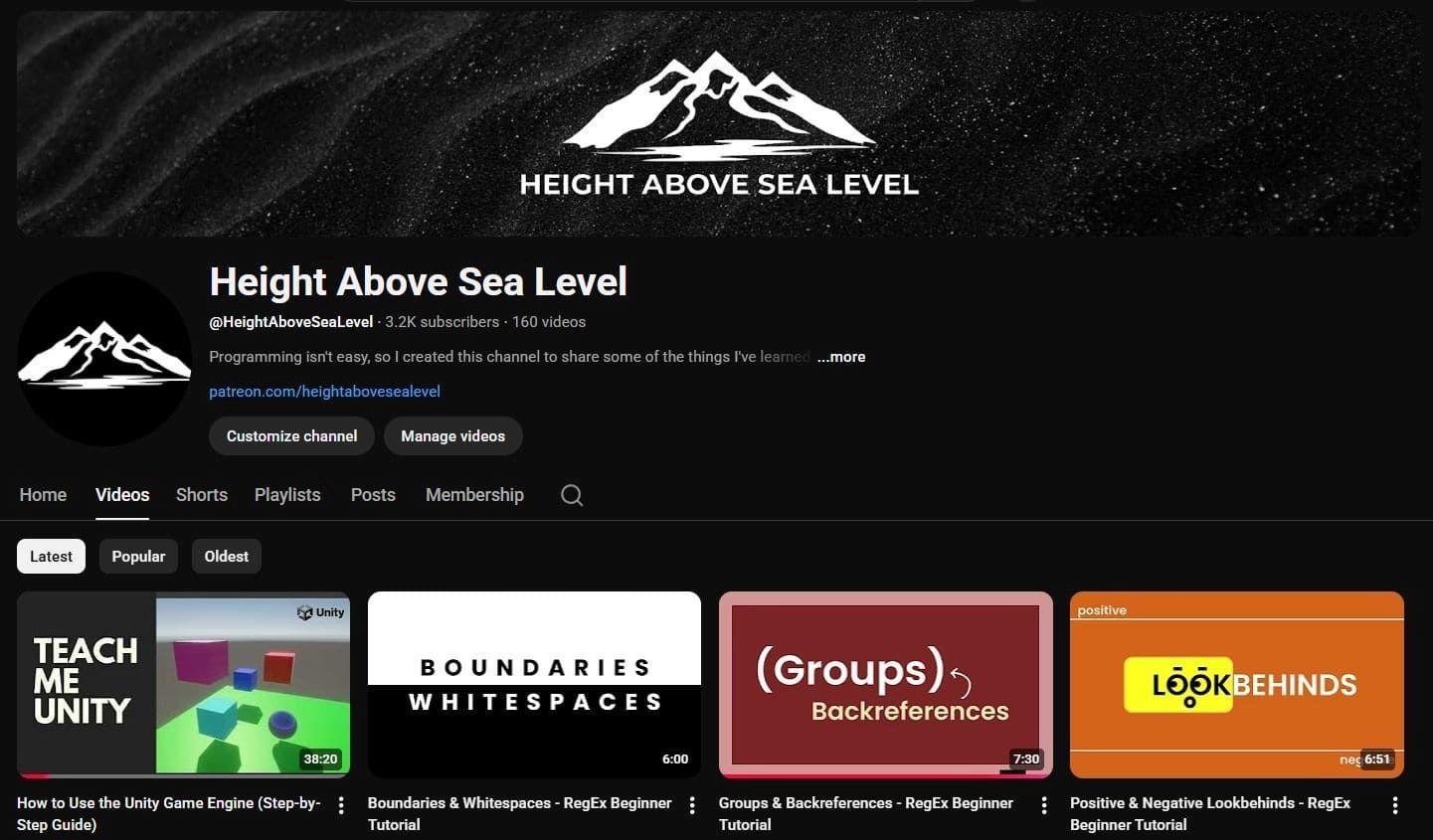Viewport: 1433px width, 840px height.
Task: Open options menu for Unity Game Engine video
Action: click(341, 805)
